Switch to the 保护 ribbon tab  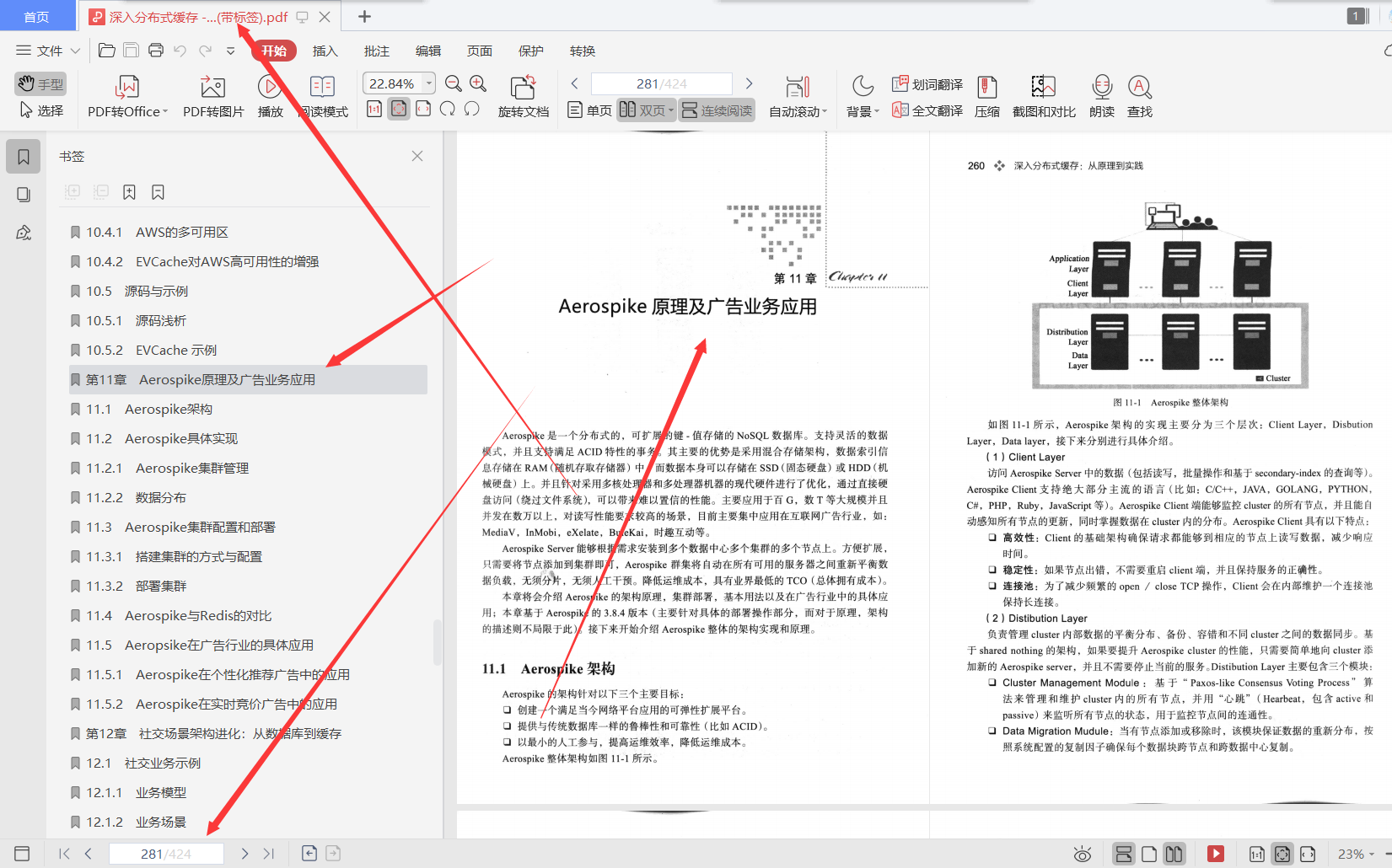(x=530, y=51)
